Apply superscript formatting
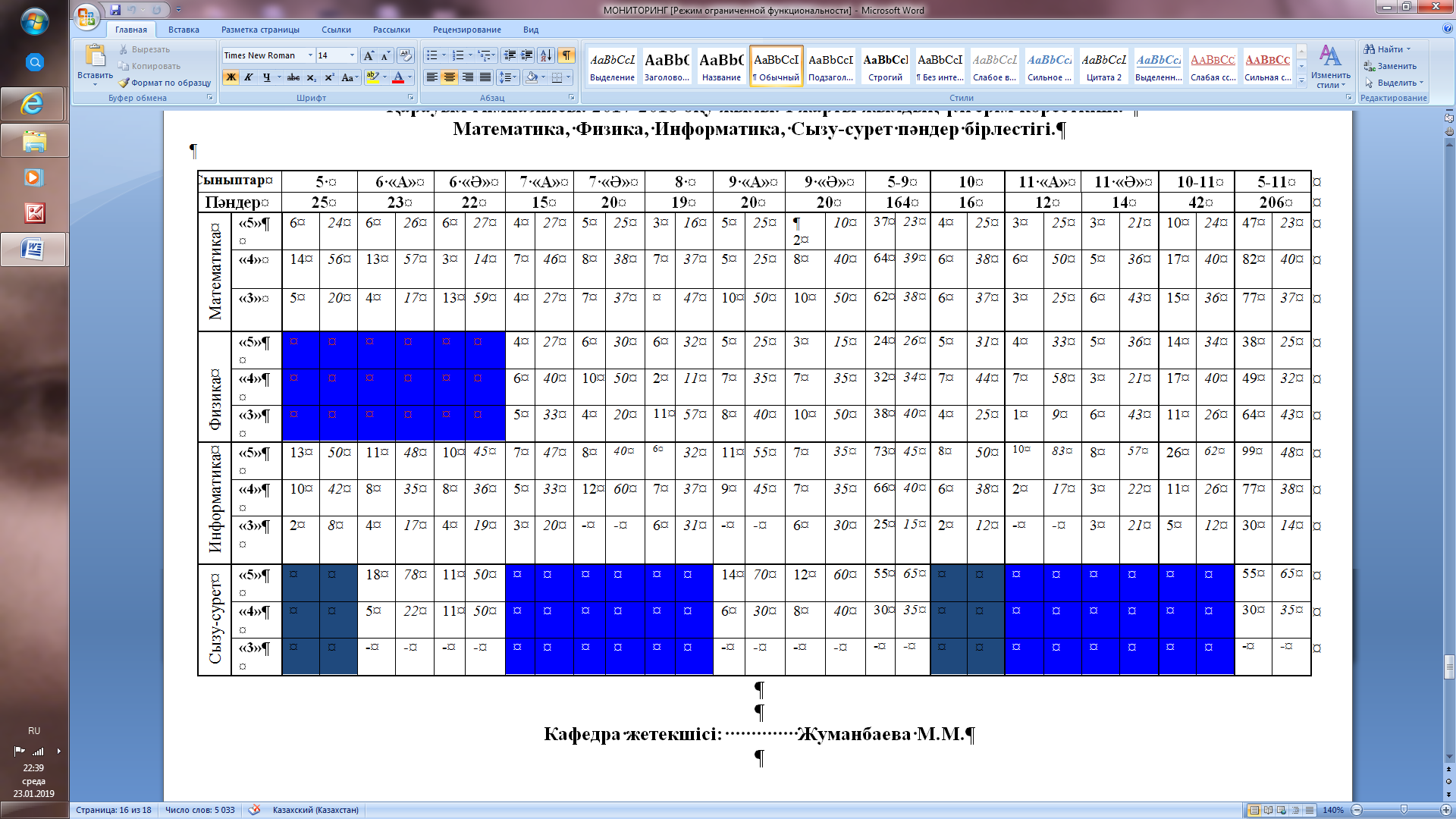Viewport: 1456px width, 819px height. click(329, 77)
